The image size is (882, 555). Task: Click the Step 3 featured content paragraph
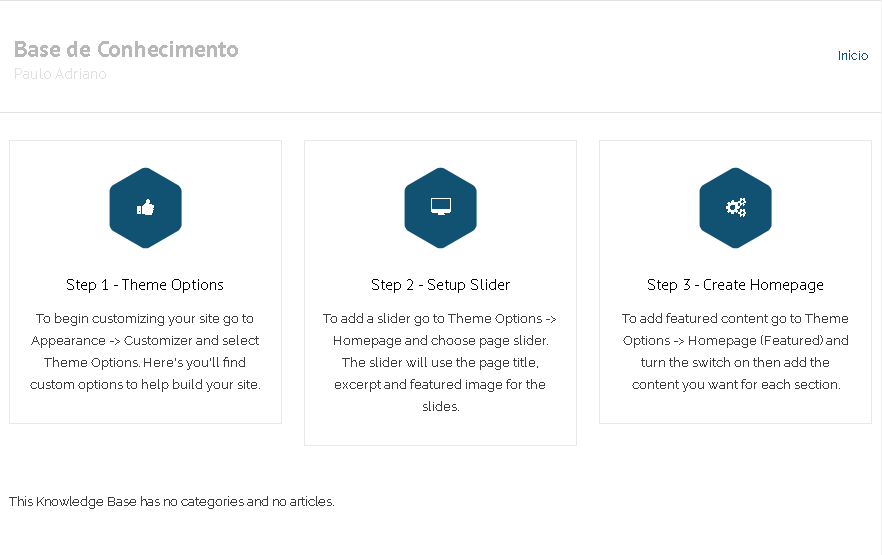click(x=735, y=351)
